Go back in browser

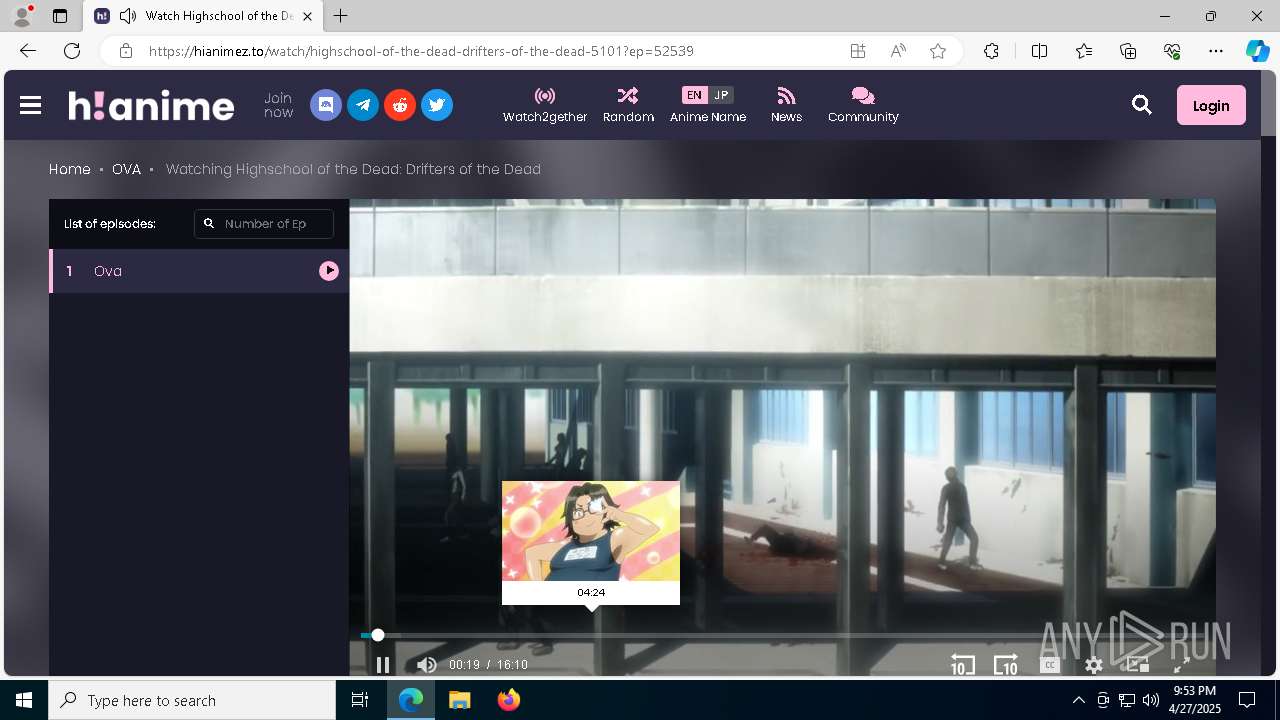tap(28, 51)
